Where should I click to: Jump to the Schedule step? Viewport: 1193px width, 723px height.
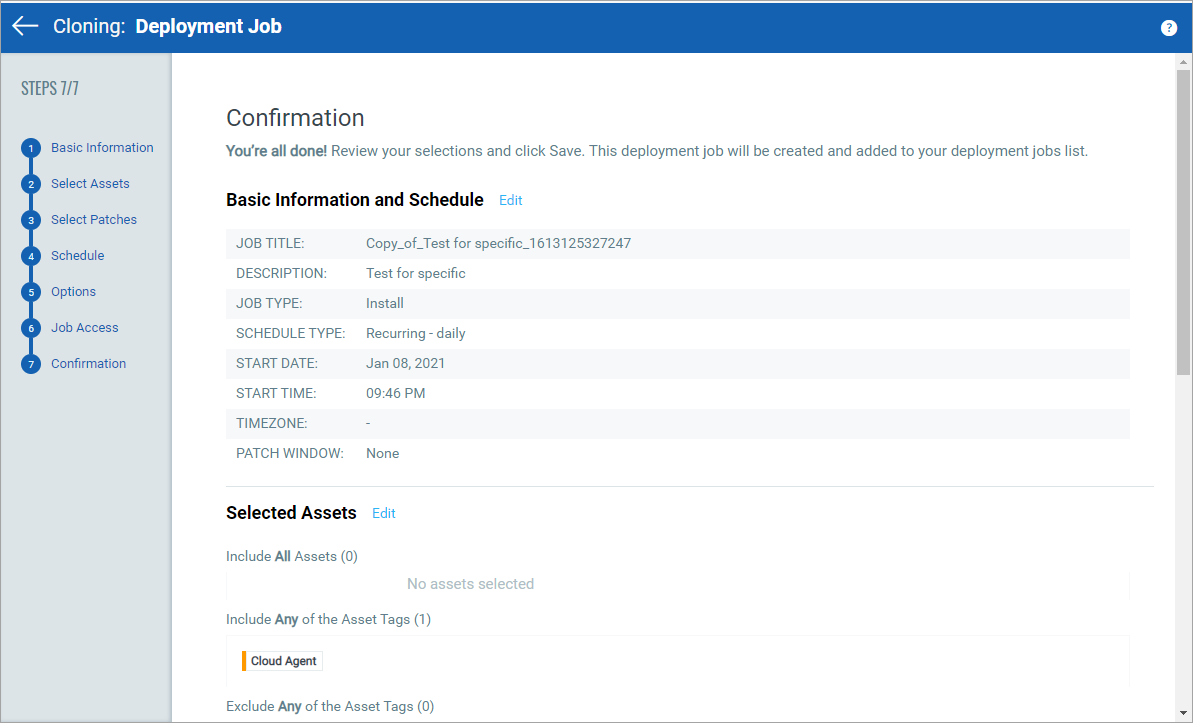coord(77,256)
